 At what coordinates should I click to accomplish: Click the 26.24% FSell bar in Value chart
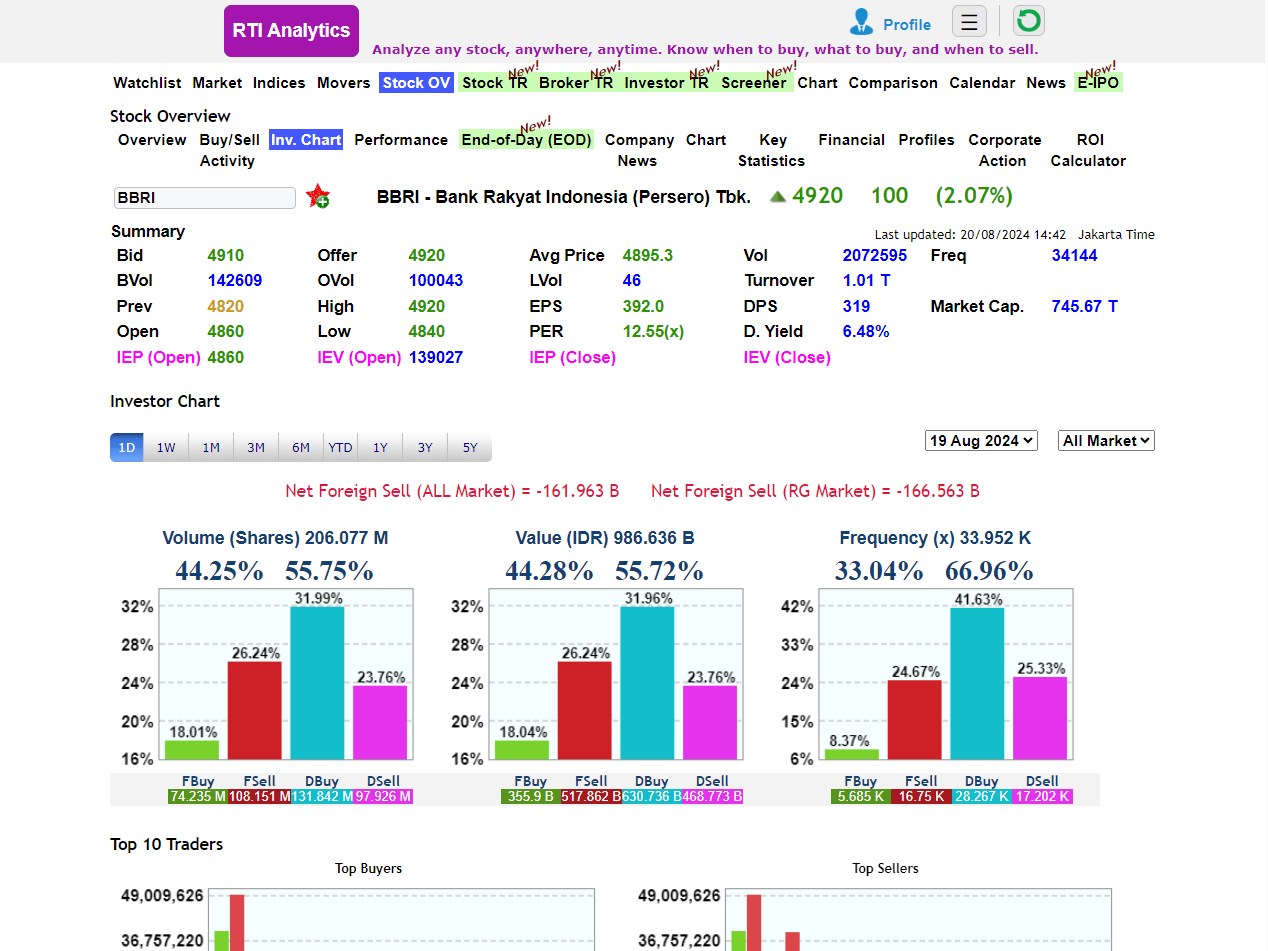(x=585, y=710)
